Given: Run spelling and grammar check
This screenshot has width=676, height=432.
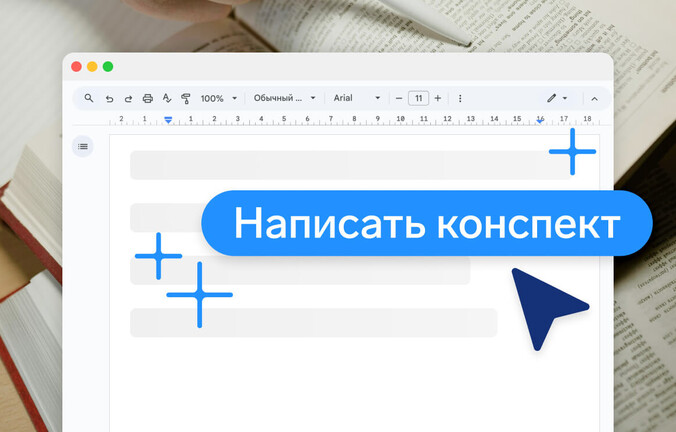Looking at the screenshot, I should point(166,98).
